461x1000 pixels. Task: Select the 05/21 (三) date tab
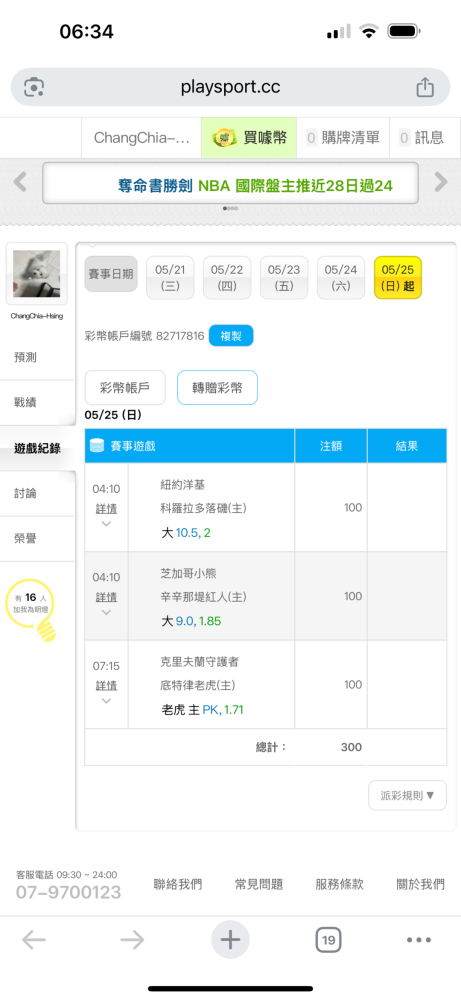click(170, 278)
